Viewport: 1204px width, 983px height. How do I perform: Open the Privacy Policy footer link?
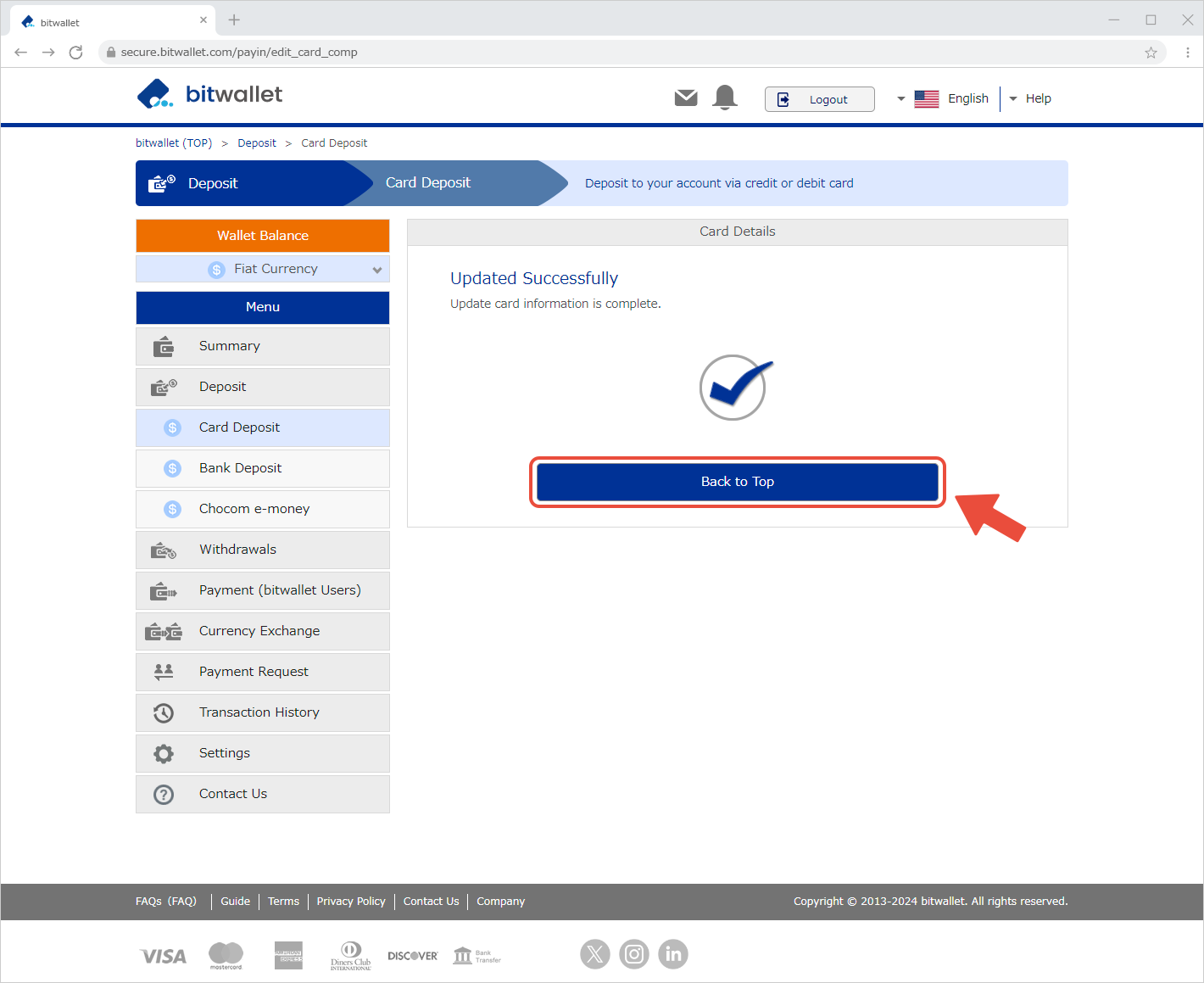(x=351, y=902)
